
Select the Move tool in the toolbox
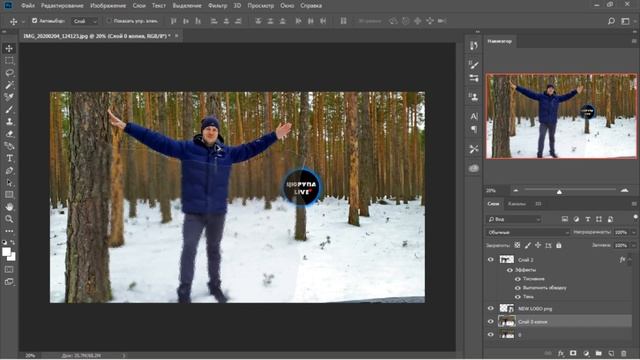[9, 49]
